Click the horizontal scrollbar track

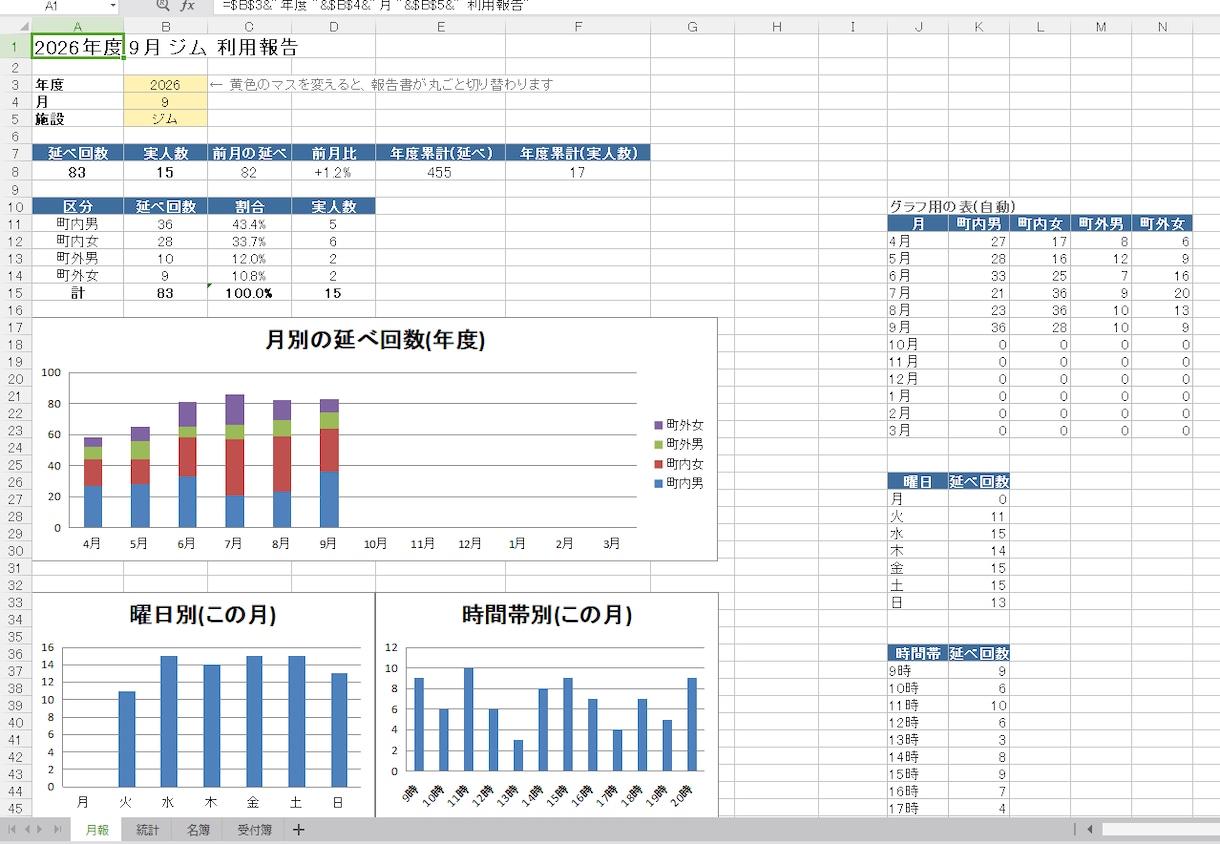[x=1160, y=830]
